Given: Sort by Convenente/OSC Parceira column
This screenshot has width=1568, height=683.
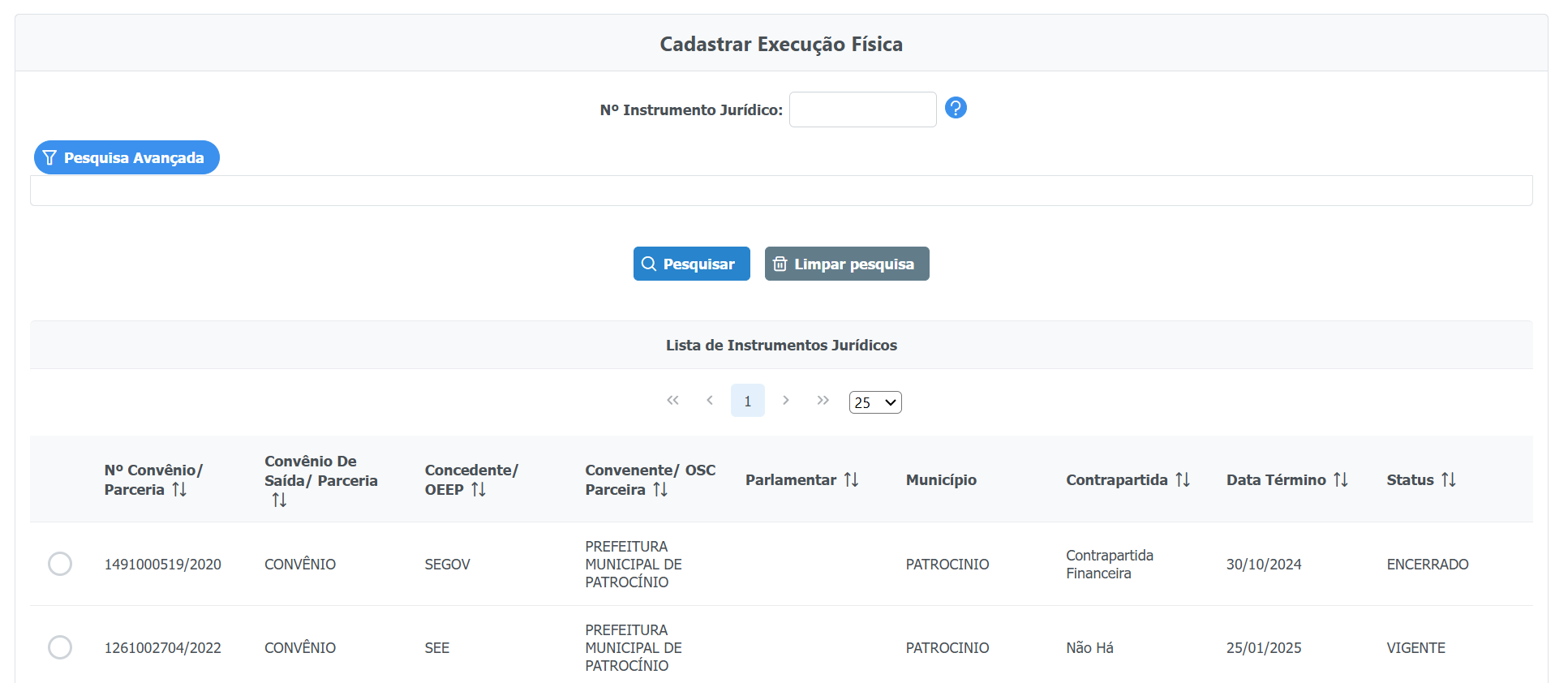Looking at the screenshot, I should 660,490.
